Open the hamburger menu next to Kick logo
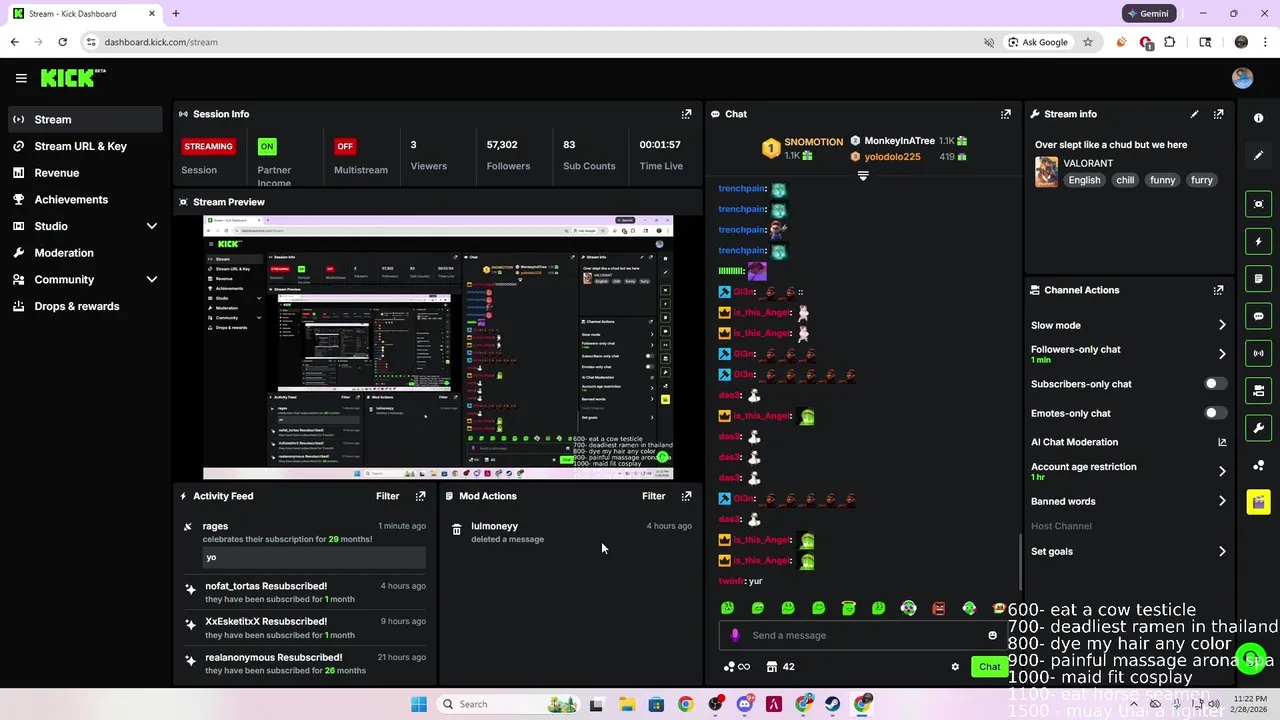Viewport: 1280px width, 720px height. pos(21,78)
